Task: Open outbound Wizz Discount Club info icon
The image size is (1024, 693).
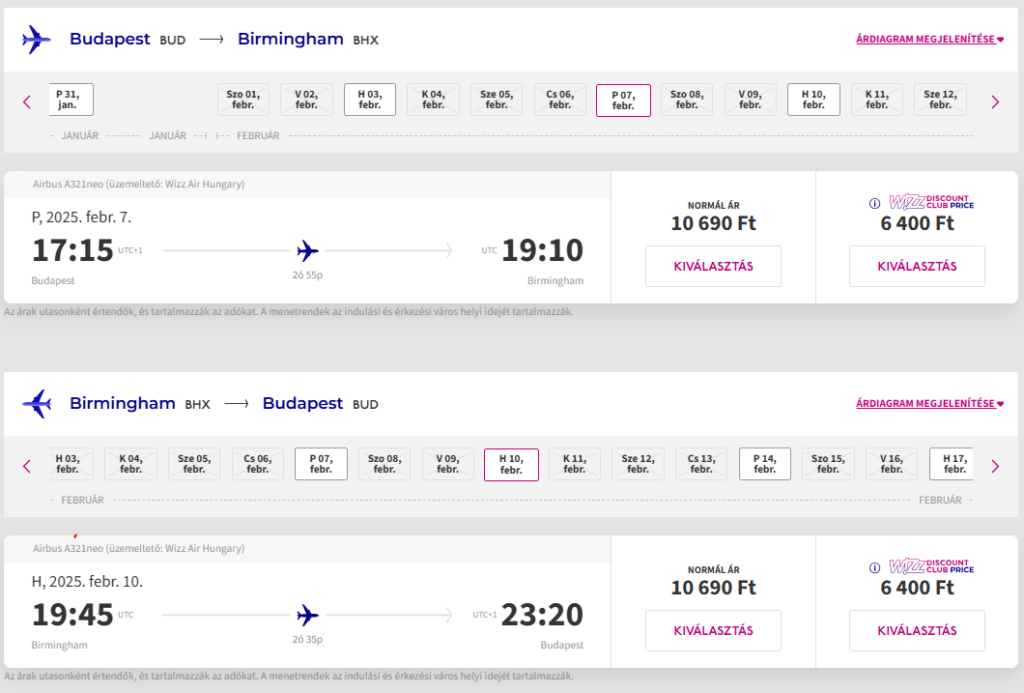Action: (874, 203)
